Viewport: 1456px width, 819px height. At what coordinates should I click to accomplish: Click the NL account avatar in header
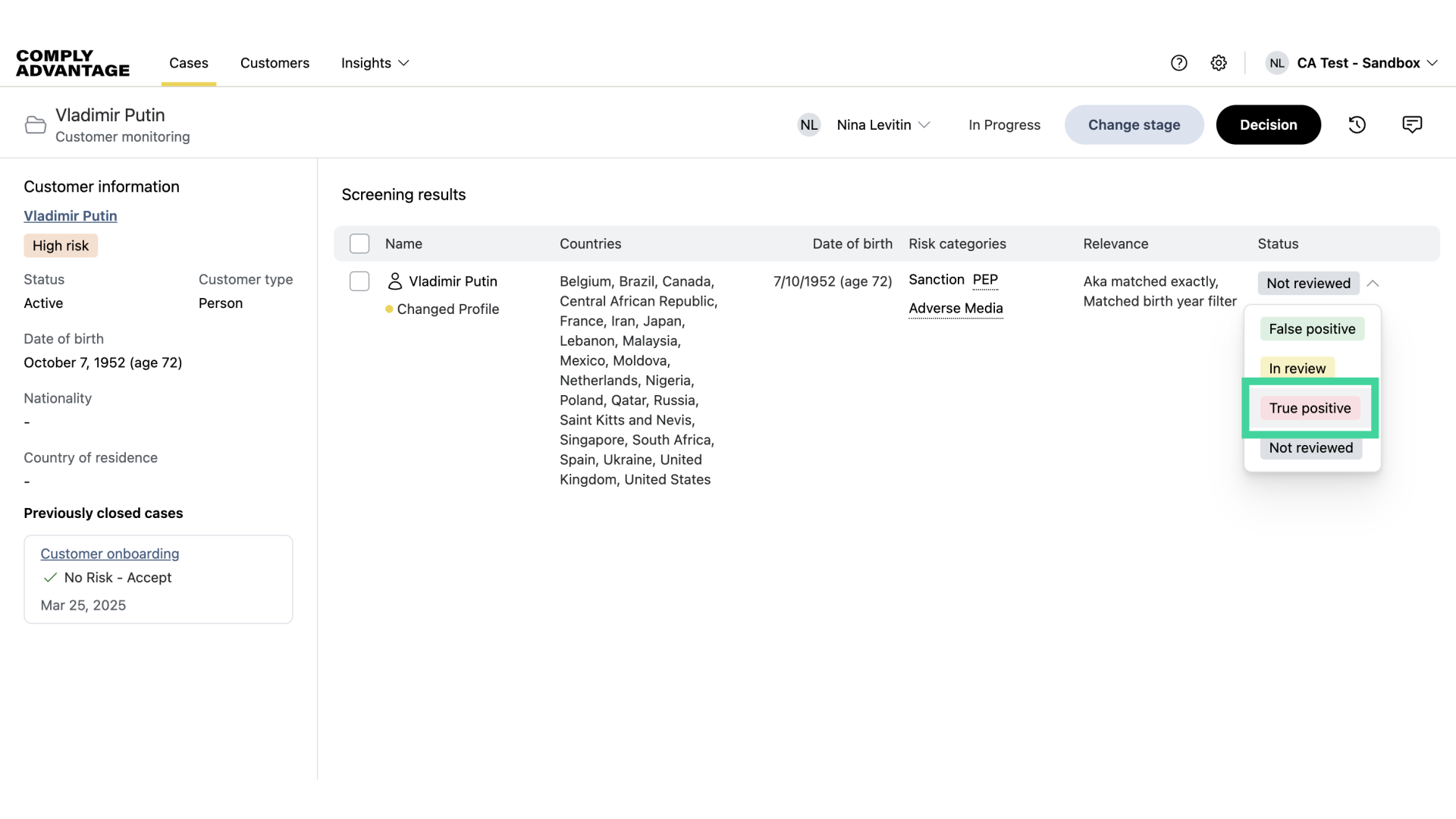coord(1277,63)
